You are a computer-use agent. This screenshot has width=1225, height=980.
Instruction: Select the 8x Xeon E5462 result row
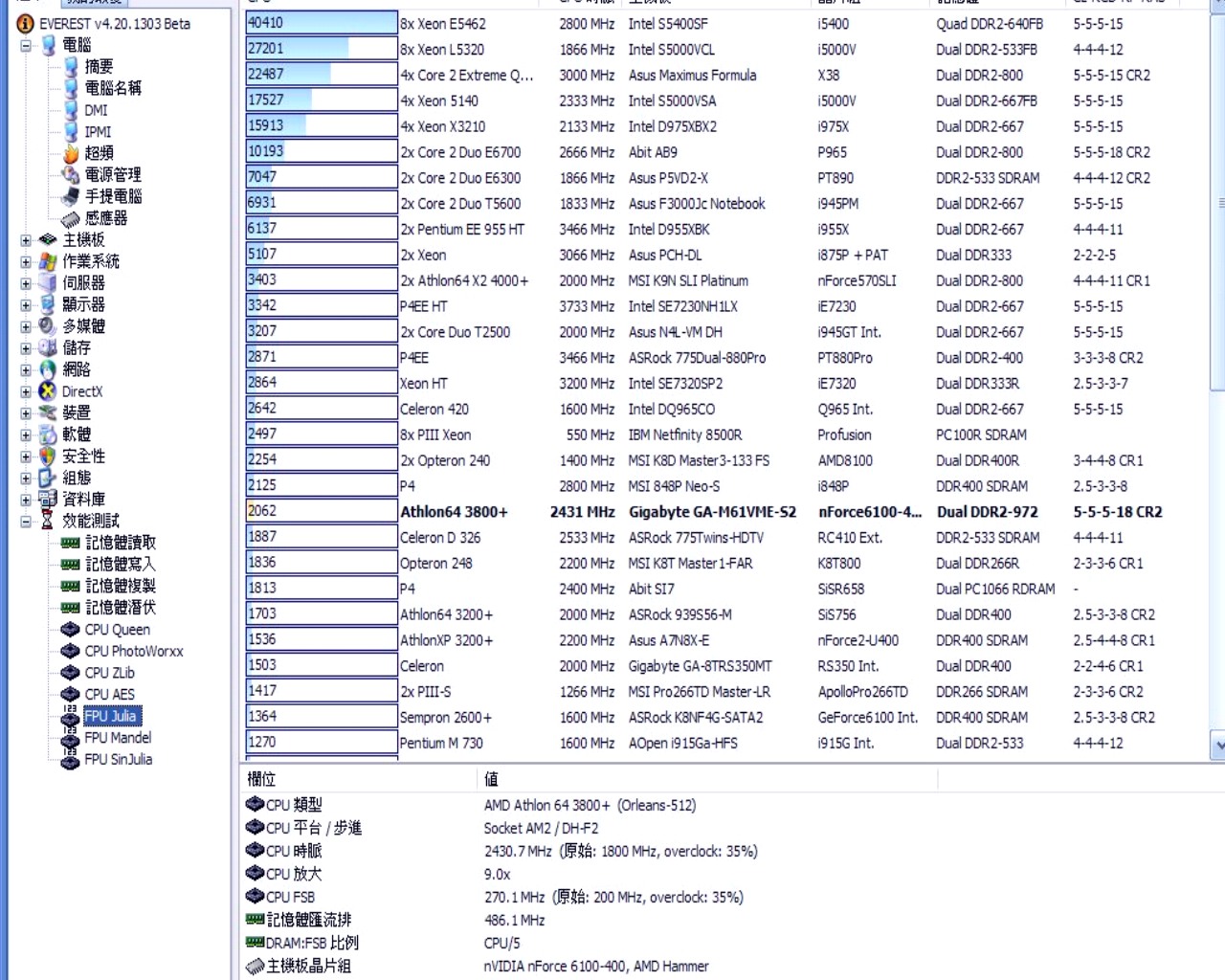click(725, 23)
